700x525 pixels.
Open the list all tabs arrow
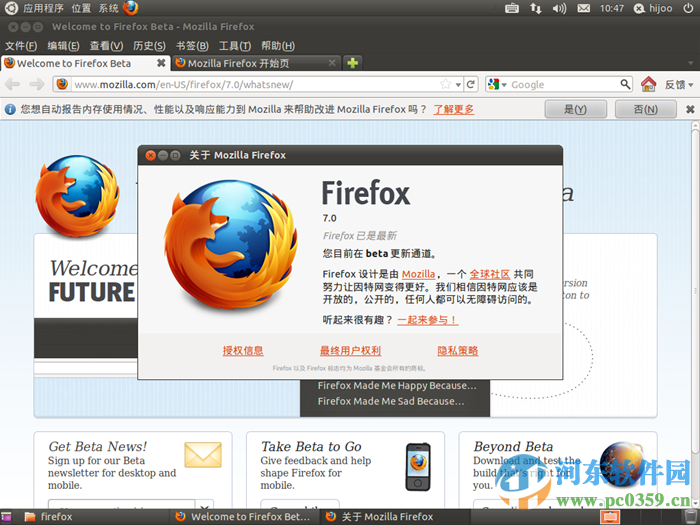pos(691,63)
